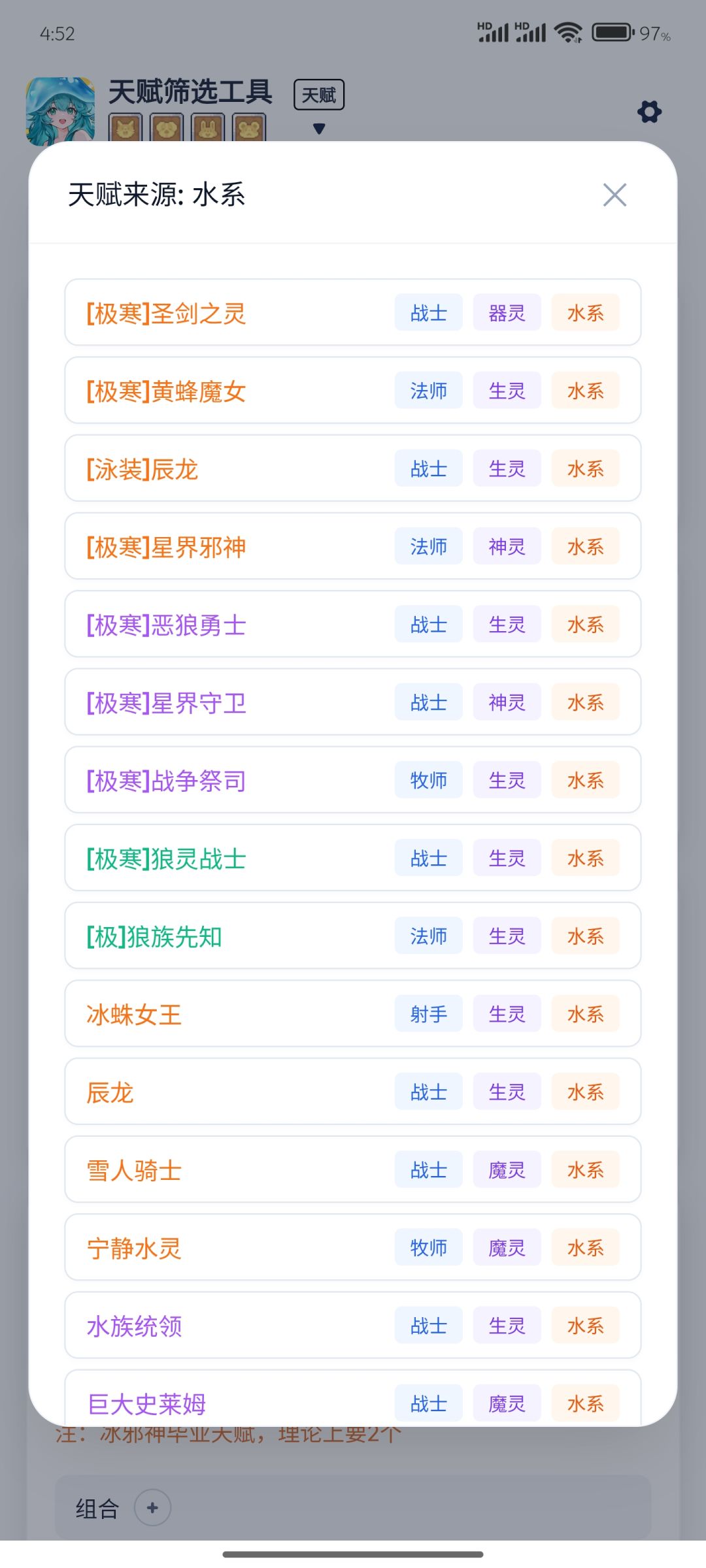Image resolution: width=706 pixels, height=1568 pixels.
Task: Select the 雪人骑士 entry
Action: point(353,1169)
